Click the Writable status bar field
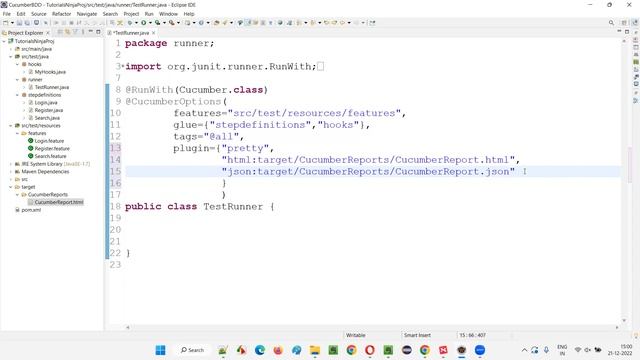This screenshot has height=360, width=640. pos(356,335)
